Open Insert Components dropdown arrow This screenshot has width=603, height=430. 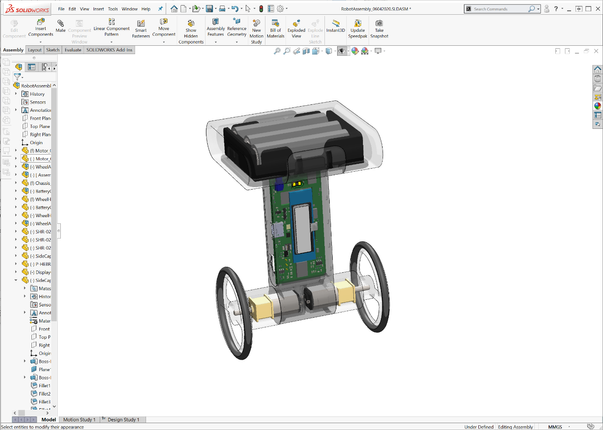click(x=40, y=42)
